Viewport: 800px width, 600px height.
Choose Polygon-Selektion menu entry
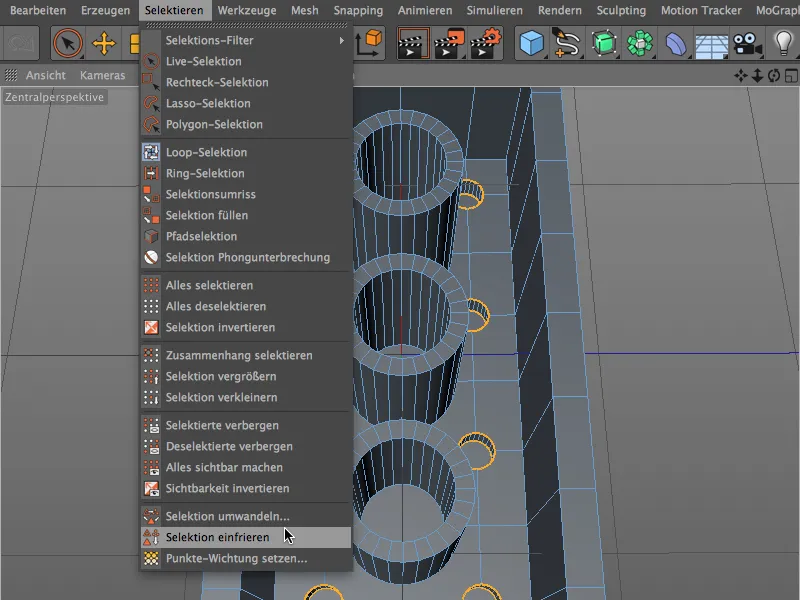[246, 124]
